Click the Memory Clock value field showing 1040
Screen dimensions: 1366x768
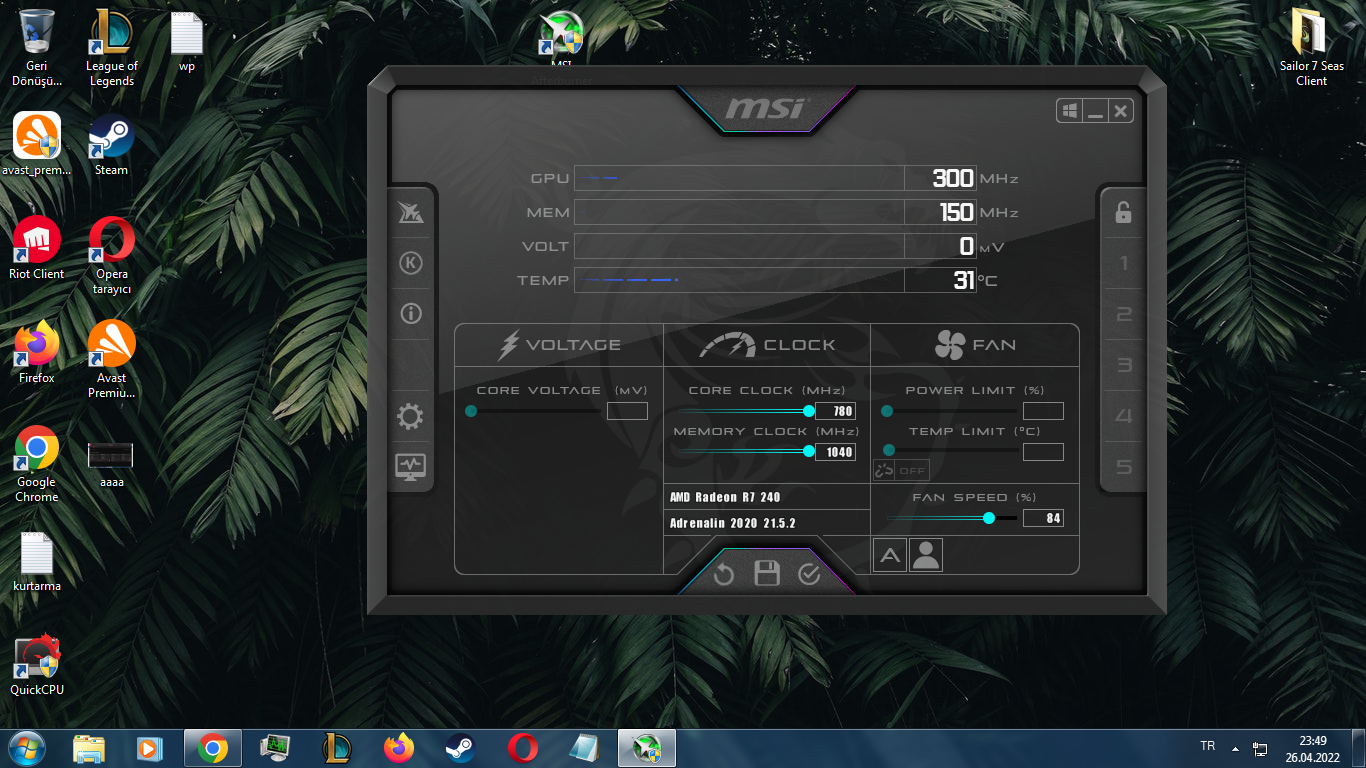836,452
